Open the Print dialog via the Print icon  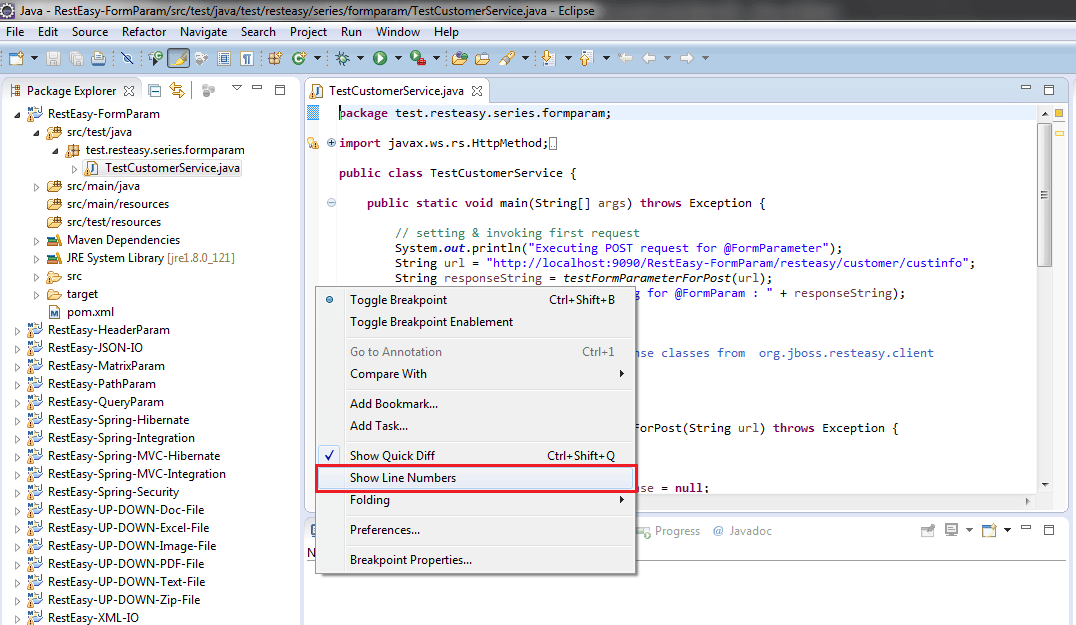tap(98, 57)
